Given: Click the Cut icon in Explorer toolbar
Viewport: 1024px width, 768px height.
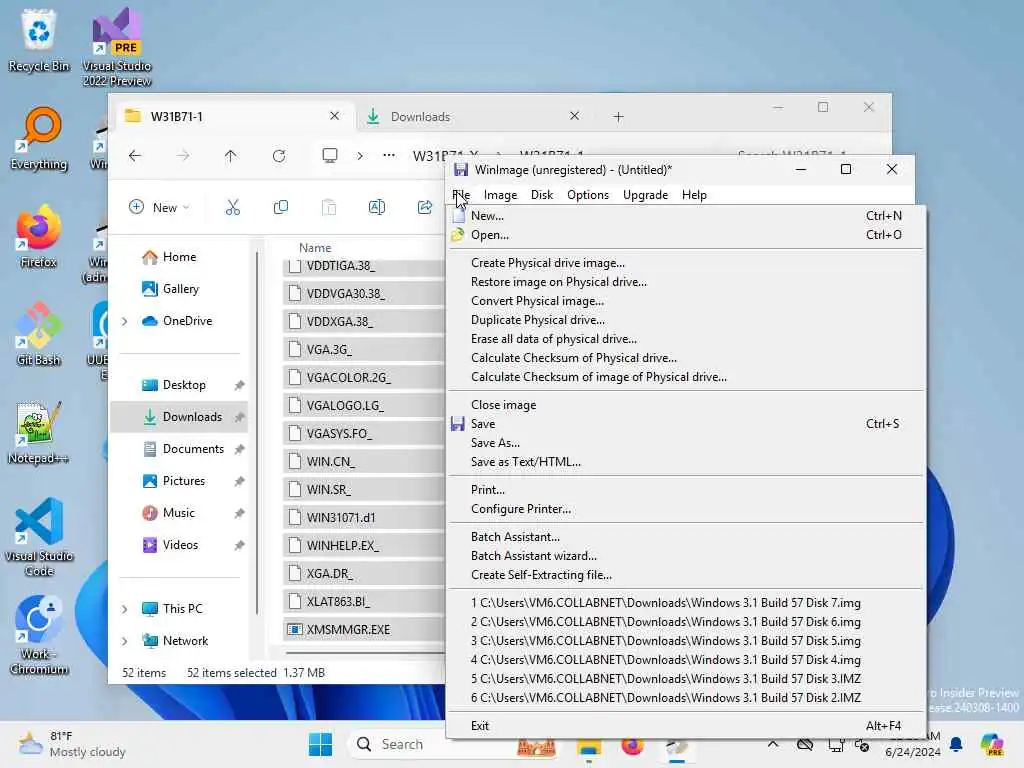Looking at the screenshot, I should 232,208.
